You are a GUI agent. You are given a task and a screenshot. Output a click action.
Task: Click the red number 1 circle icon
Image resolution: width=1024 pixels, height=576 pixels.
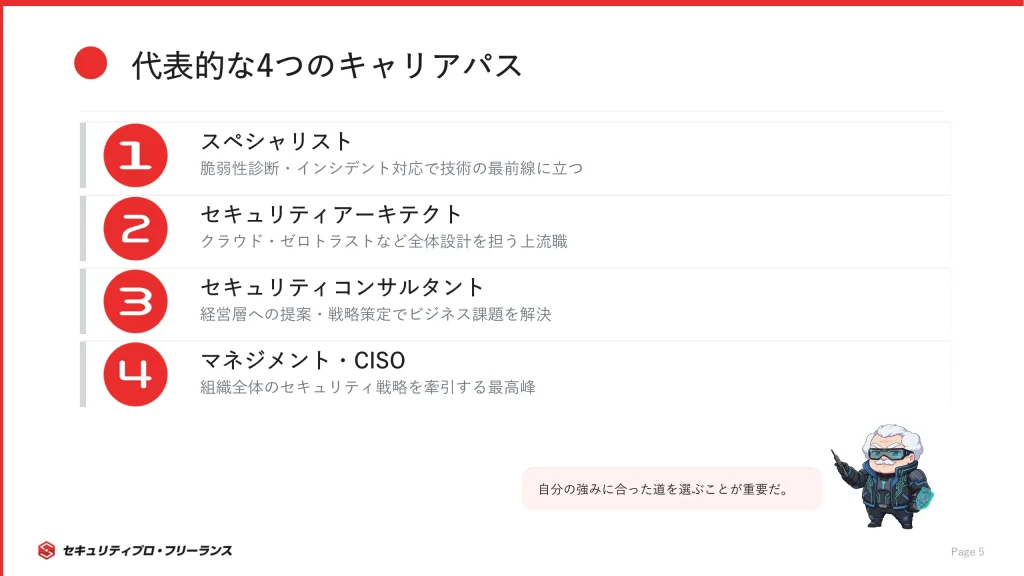[135, 155]
